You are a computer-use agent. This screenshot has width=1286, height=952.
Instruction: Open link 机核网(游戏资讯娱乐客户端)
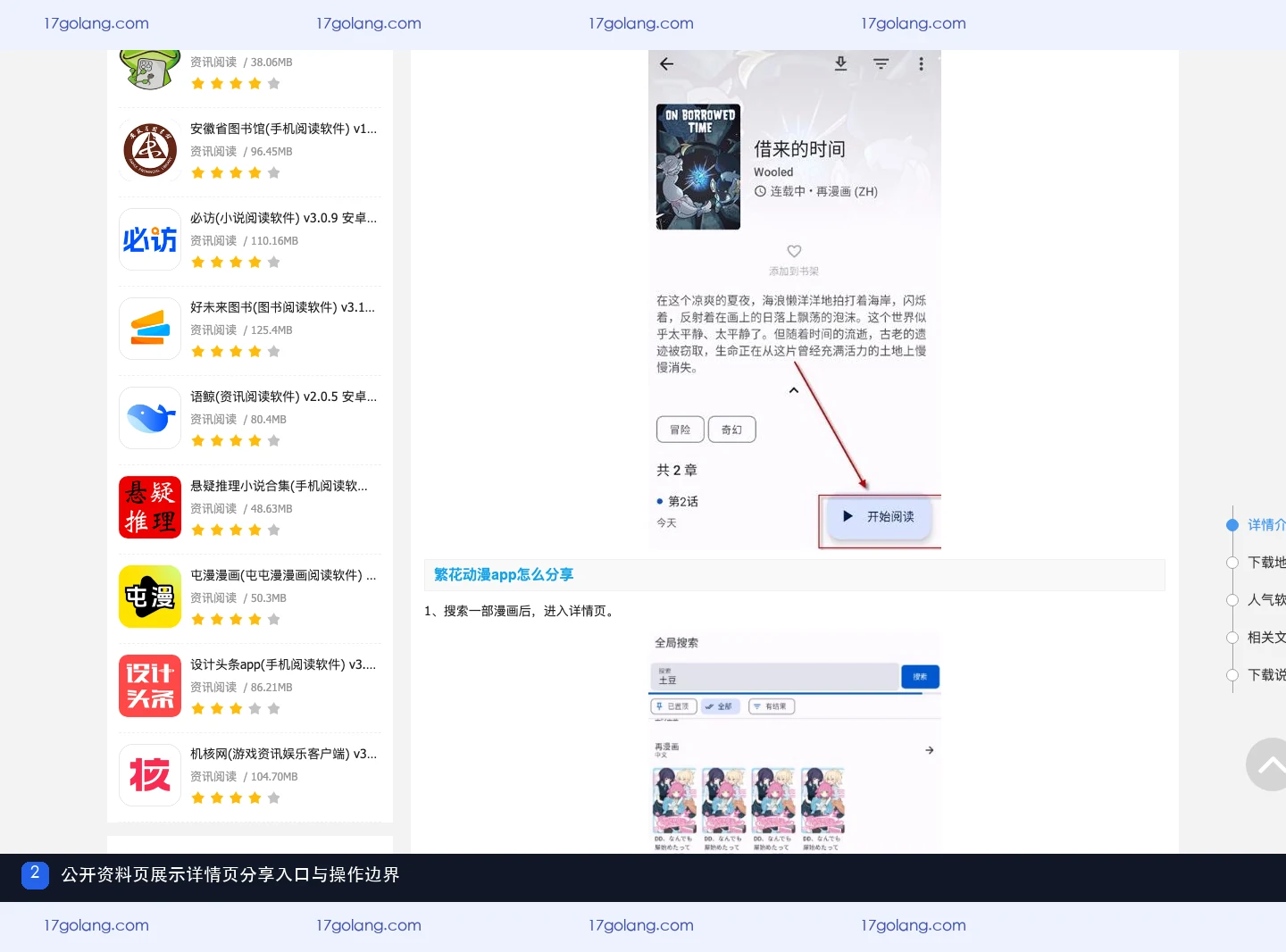point(284,754)
